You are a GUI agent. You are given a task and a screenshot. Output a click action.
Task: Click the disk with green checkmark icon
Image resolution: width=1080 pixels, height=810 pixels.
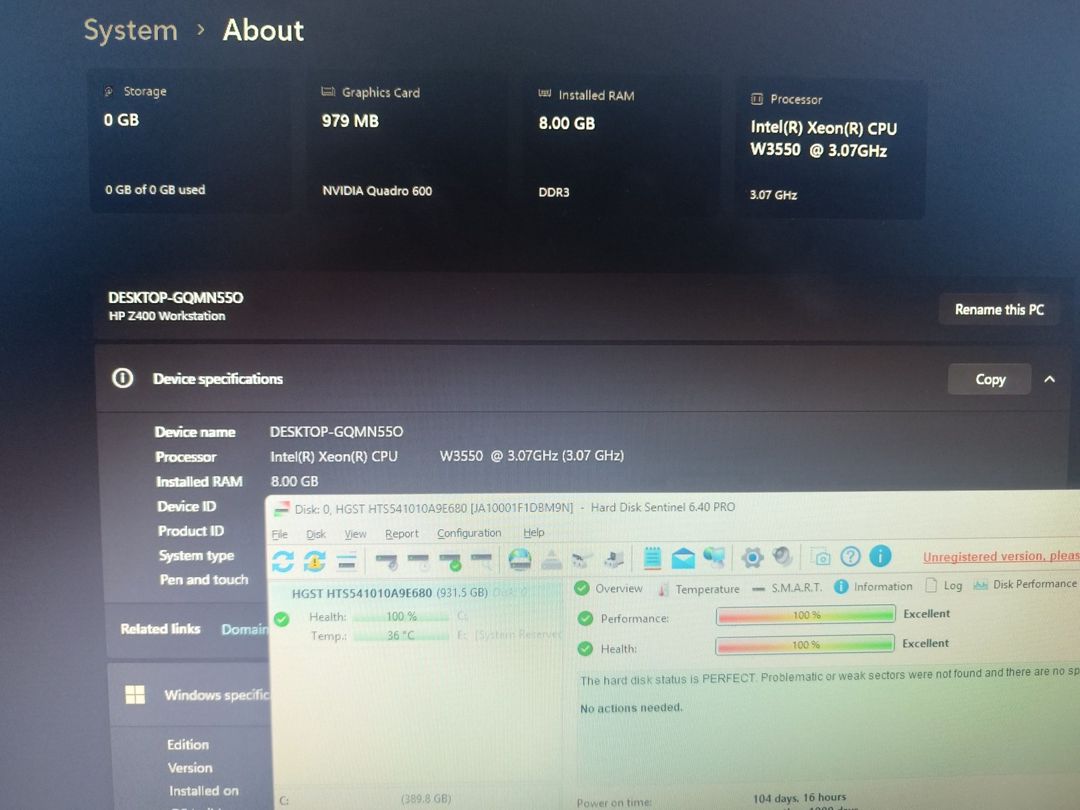point(450,561)
